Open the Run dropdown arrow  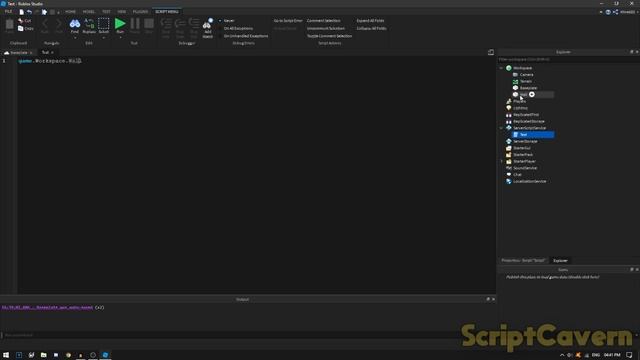tap(120, 38)
